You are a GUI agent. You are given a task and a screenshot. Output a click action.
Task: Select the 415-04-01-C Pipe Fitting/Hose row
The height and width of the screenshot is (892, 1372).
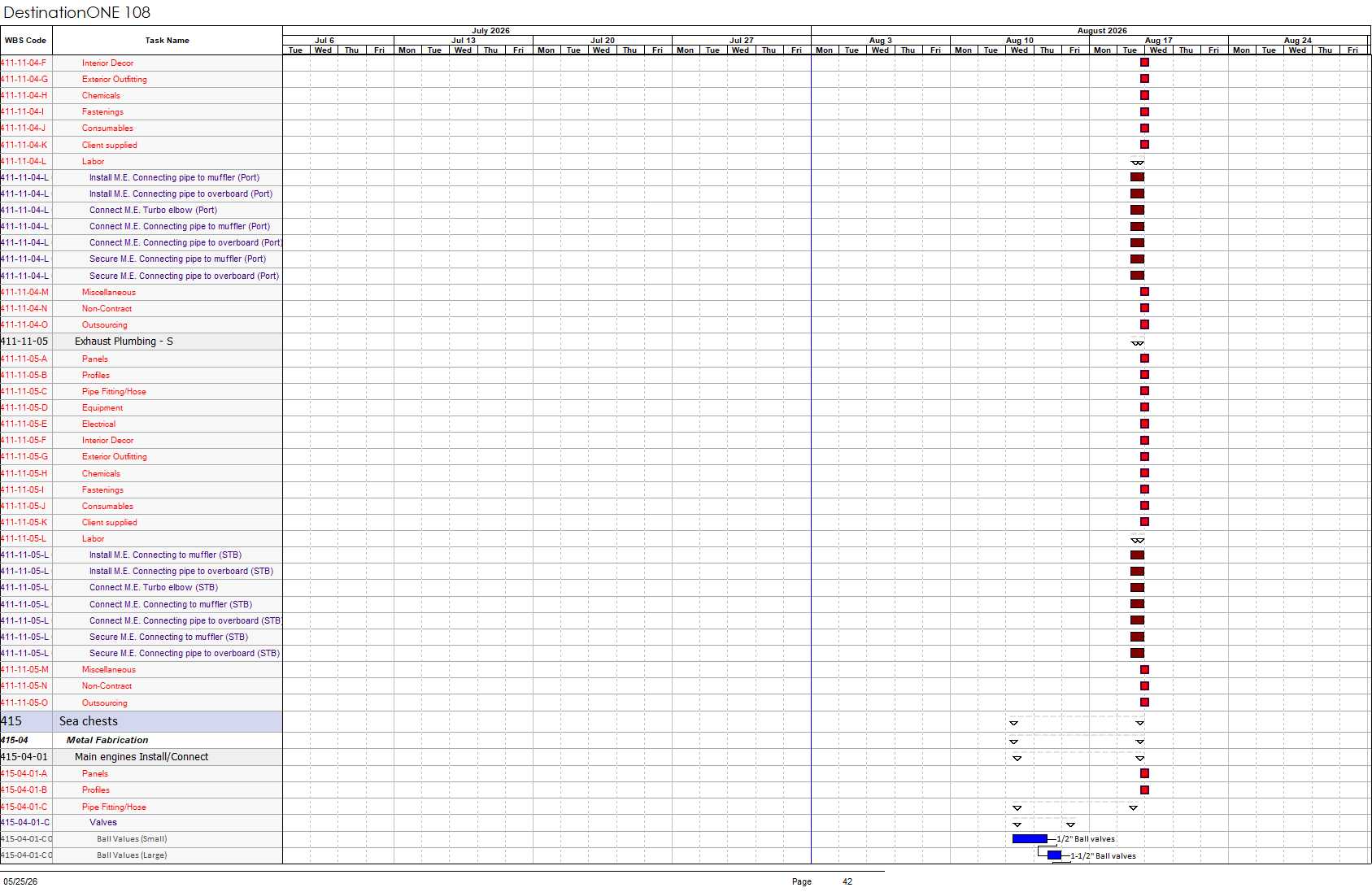pyautogui.click(x=142, y=807)
